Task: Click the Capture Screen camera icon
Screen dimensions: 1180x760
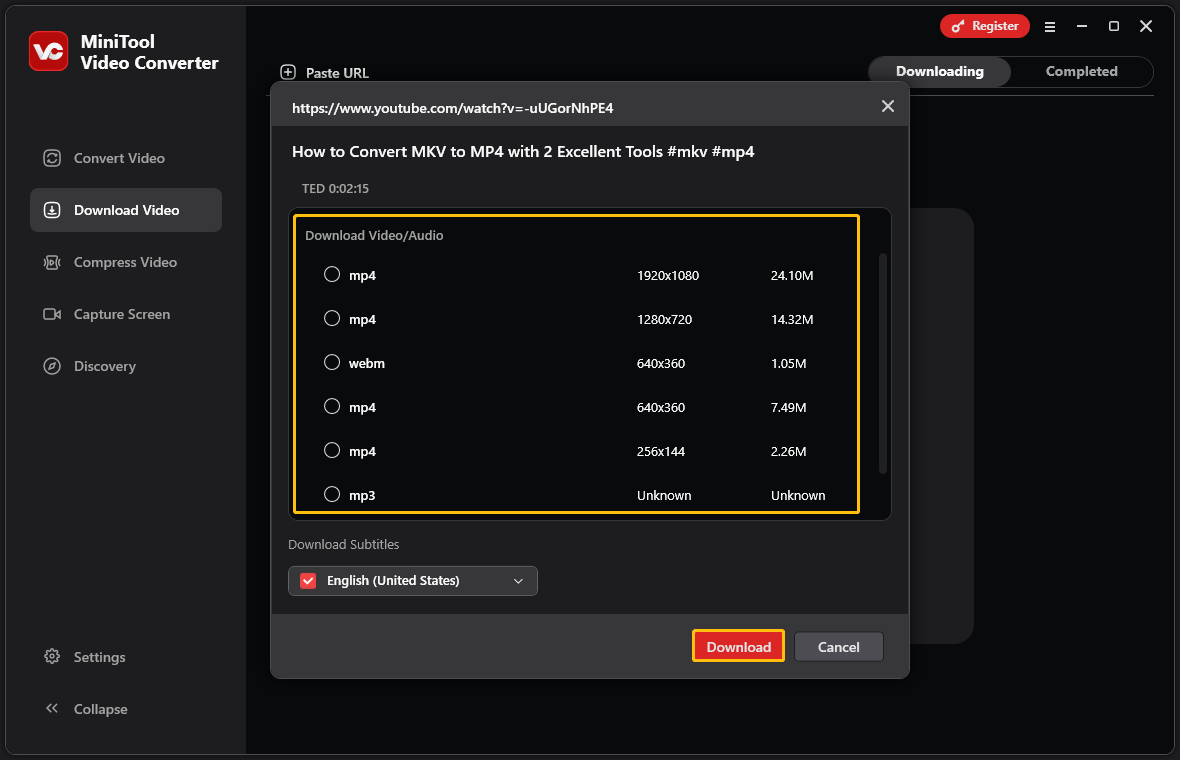Action: tap(52, 314)
